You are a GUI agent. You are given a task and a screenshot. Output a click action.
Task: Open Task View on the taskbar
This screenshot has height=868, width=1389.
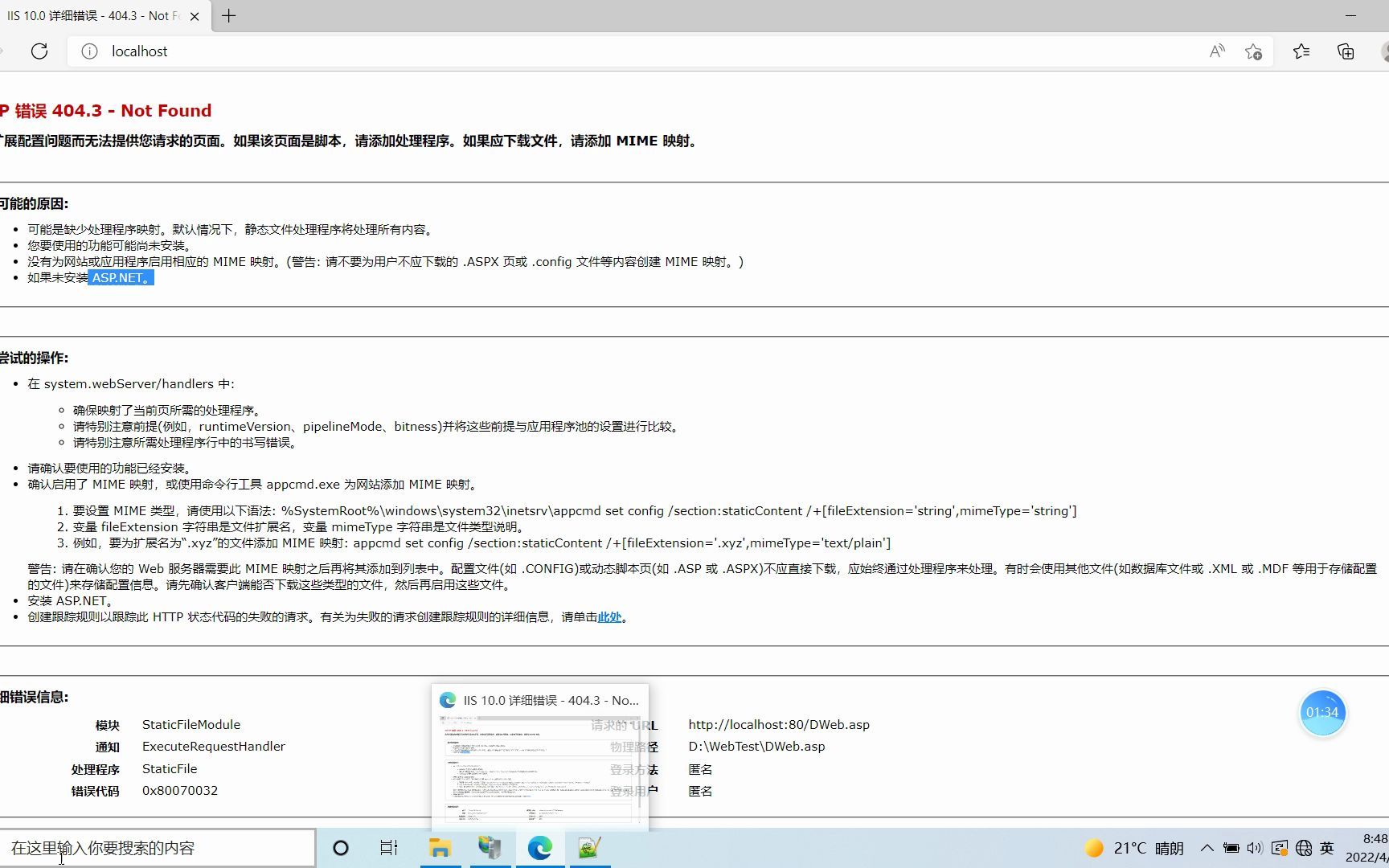(389, 848)
